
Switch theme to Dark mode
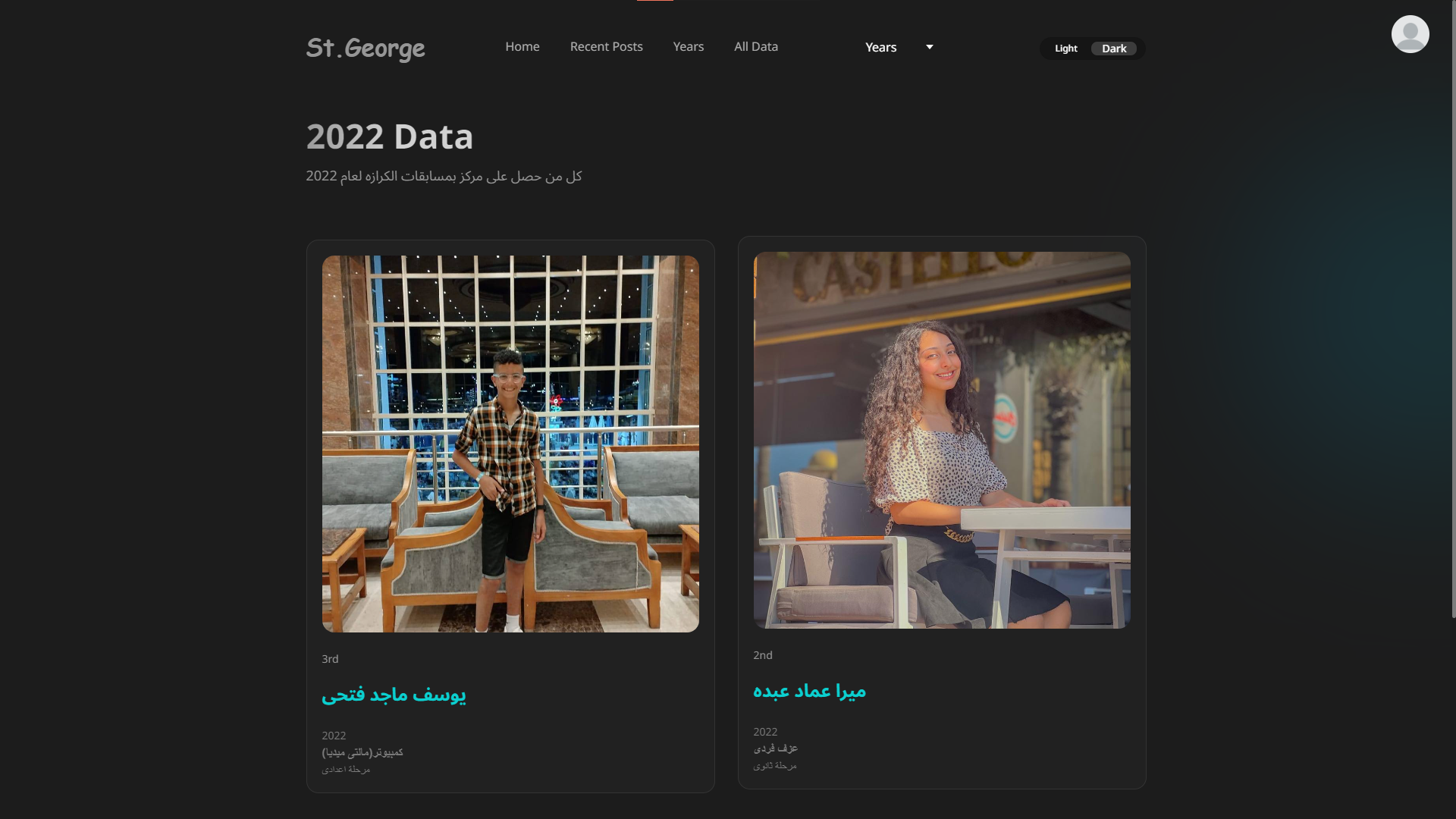click(1113, 49)
